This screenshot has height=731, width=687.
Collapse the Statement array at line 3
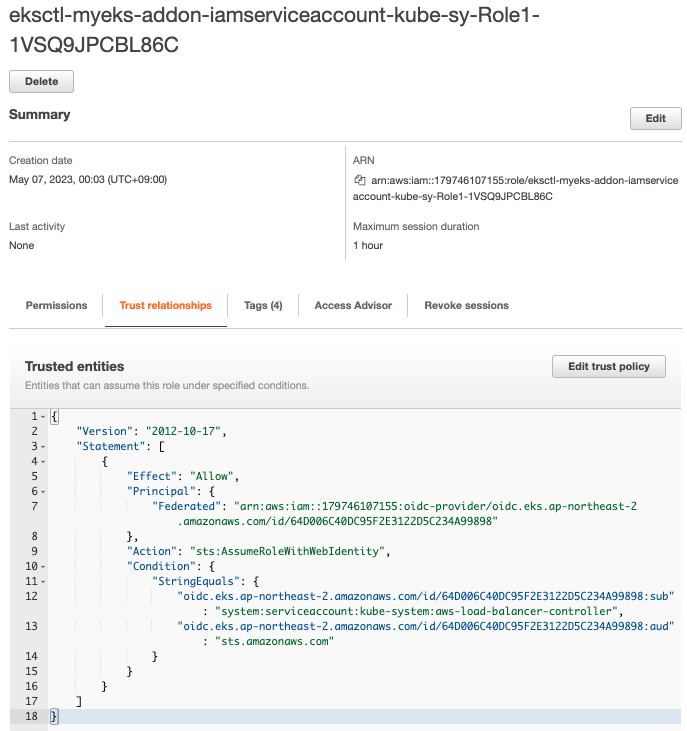[43, 447]
